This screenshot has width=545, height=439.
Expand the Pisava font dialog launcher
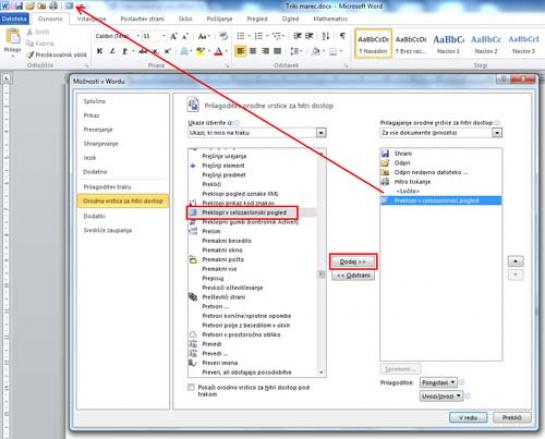[x=228, y=66]
